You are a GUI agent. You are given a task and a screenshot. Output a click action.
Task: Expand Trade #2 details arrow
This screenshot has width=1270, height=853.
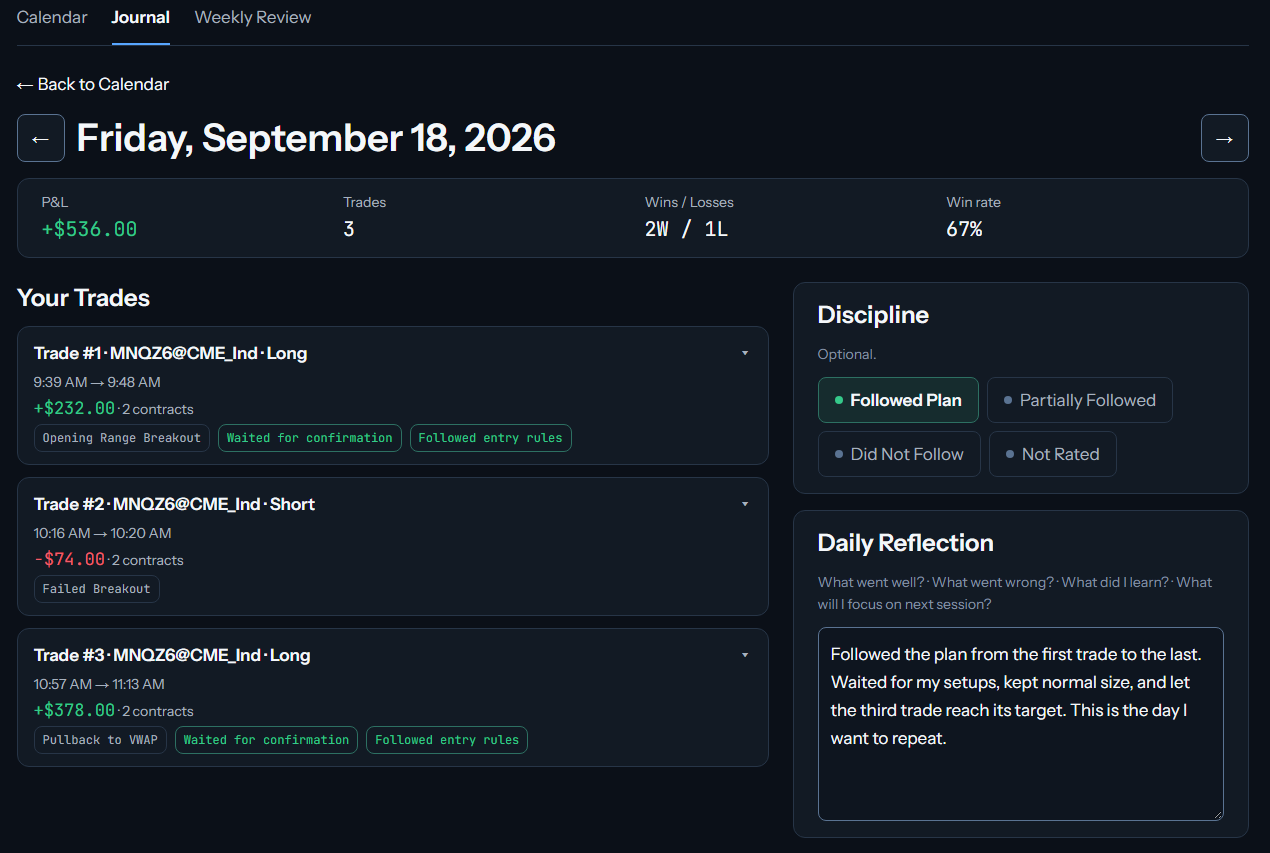[x=745, y=504]
